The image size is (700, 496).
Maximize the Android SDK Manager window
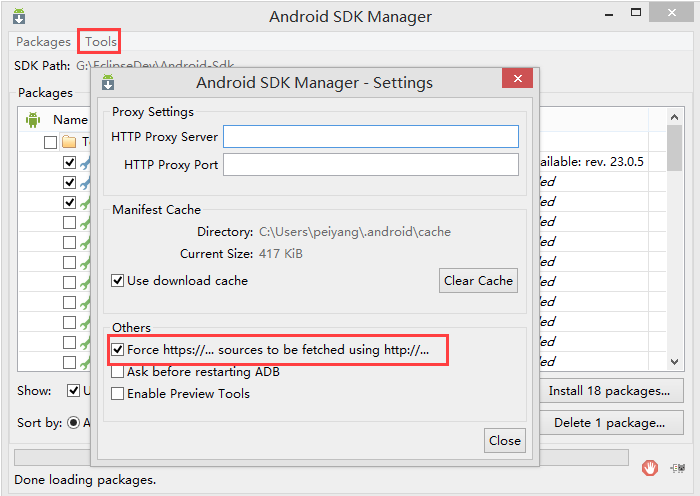pos(636,13)
